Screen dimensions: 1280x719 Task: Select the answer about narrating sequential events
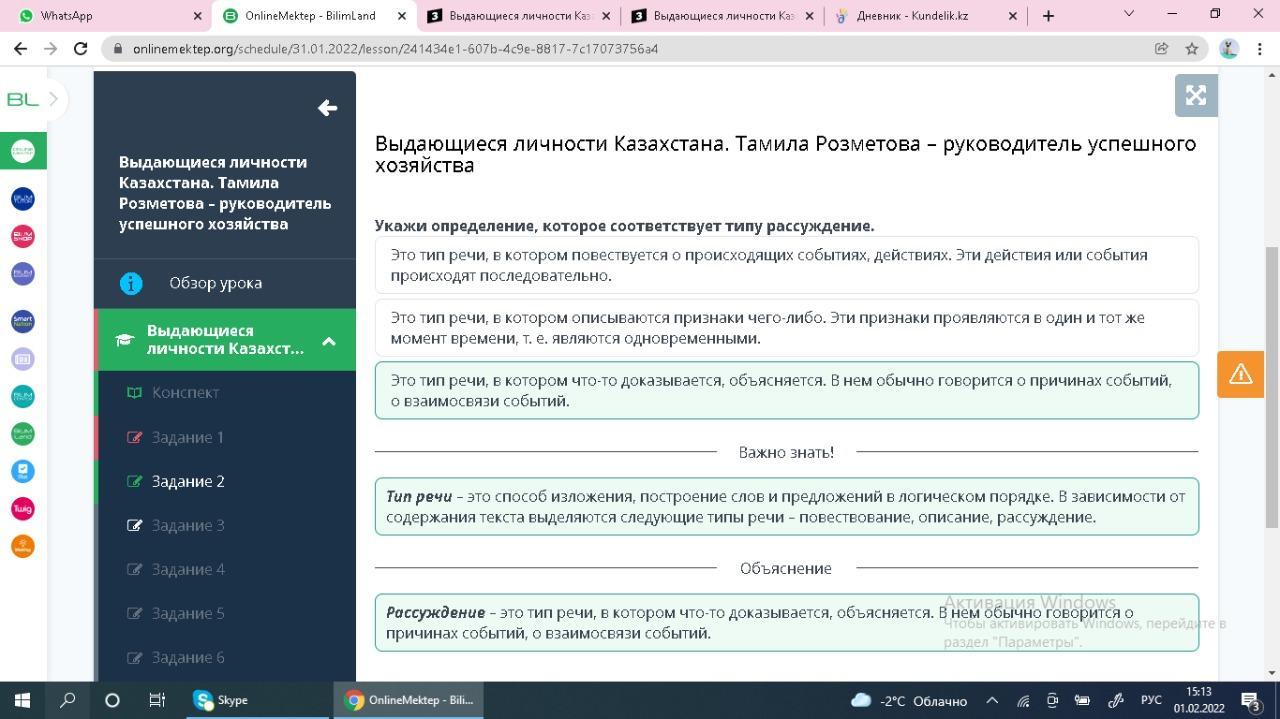(x=786, y=265)
